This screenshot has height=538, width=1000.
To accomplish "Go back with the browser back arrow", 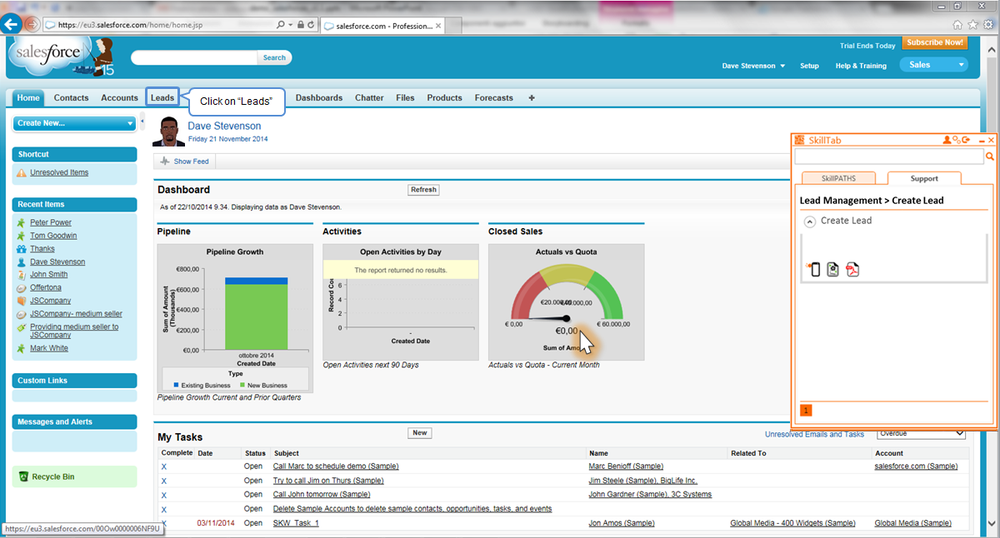I will point(11,24).
